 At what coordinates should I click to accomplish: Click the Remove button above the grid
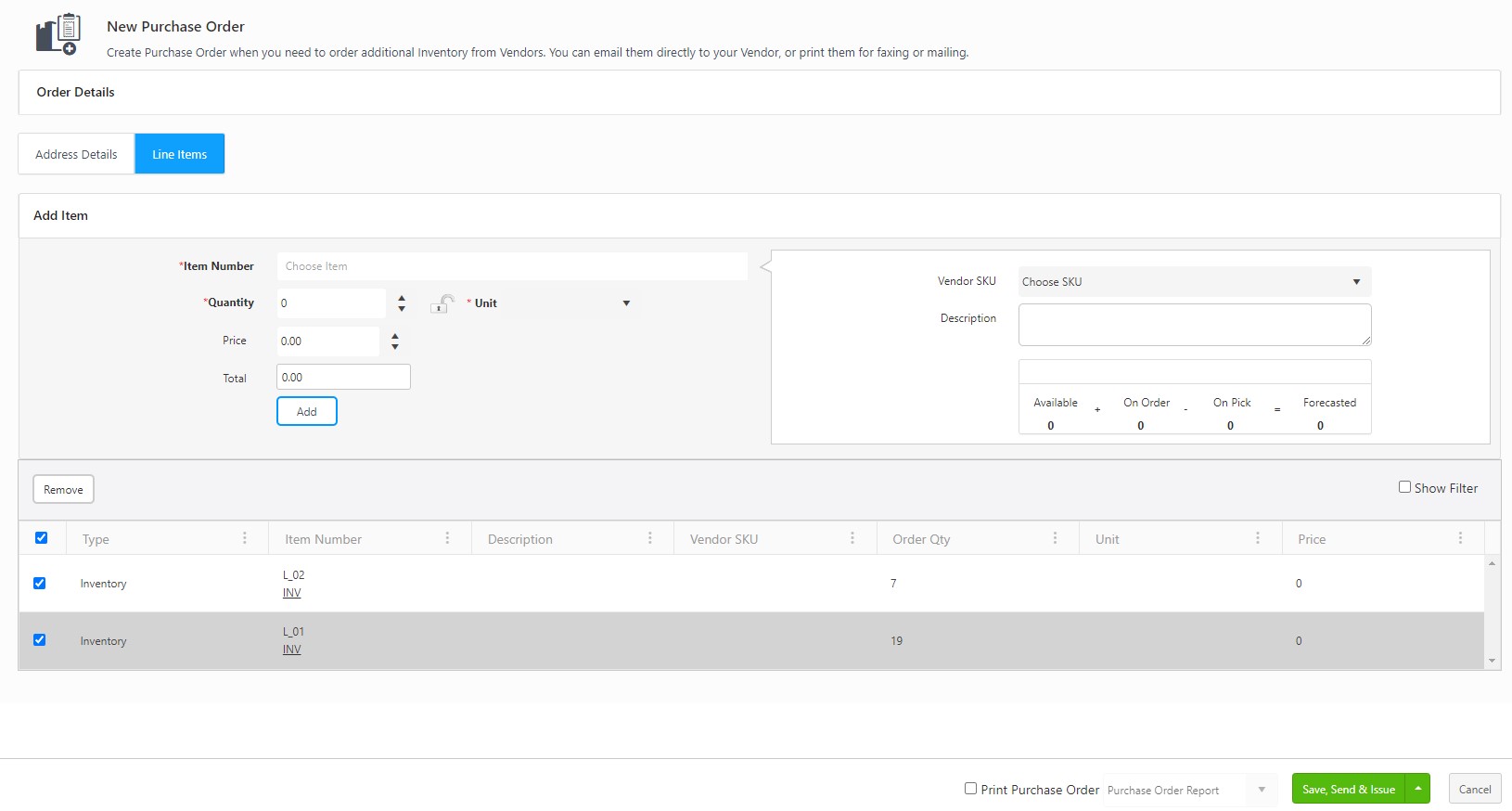click(x=63, y=489)
